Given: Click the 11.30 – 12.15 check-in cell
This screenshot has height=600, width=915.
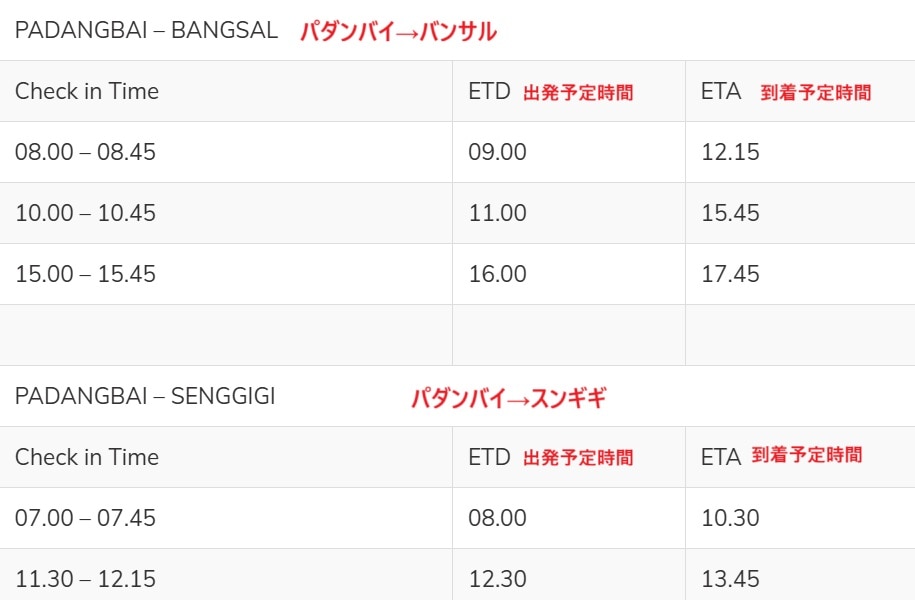Looking at the screenshot, I should [86, 579].
